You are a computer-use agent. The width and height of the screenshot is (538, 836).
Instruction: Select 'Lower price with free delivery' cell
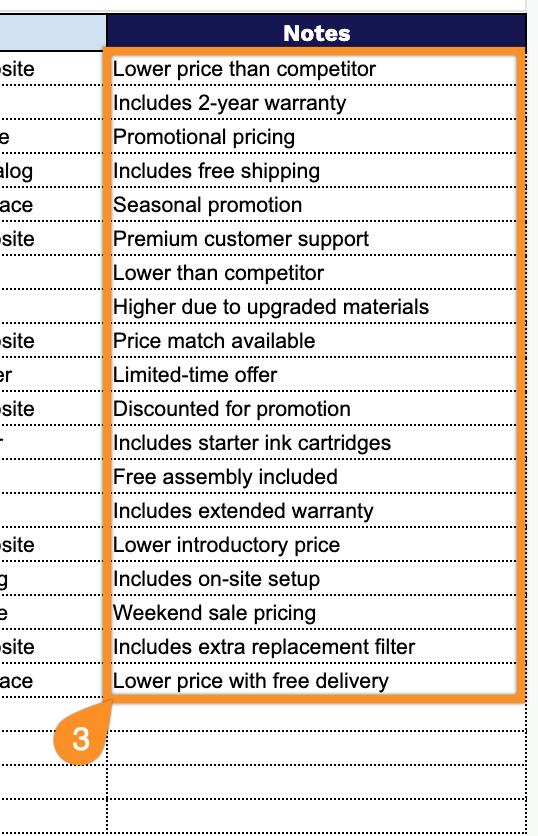[x=316, y=681]
